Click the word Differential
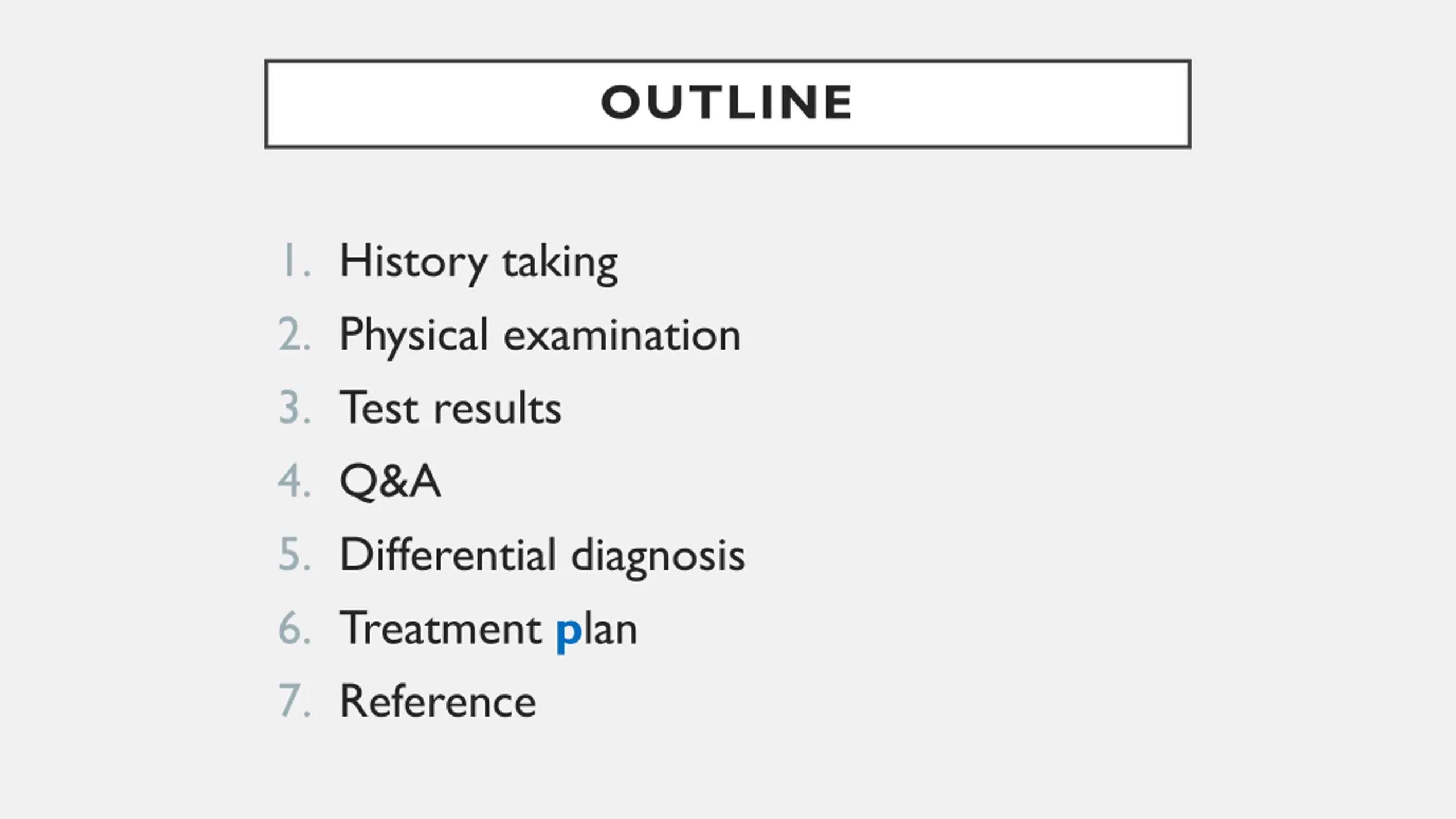Viewport: 1456px width, 819px height. (448, 554)
